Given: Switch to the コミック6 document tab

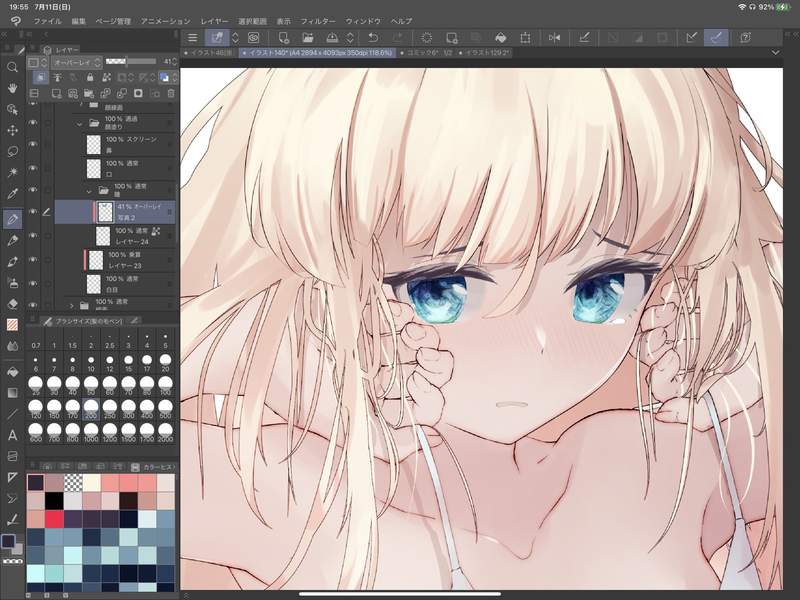Looking at the screenshot, I should [x=404, y=52].
